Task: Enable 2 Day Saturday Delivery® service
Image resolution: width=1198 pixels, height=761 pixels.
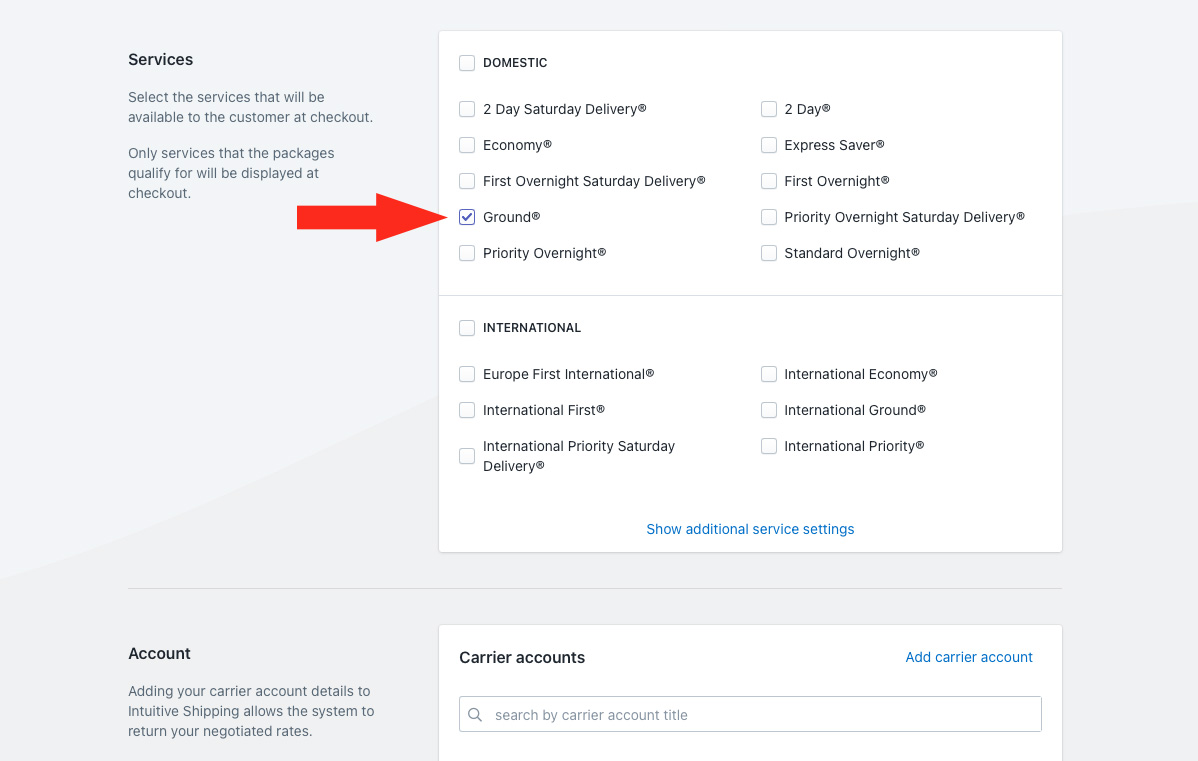Action: 467,109
